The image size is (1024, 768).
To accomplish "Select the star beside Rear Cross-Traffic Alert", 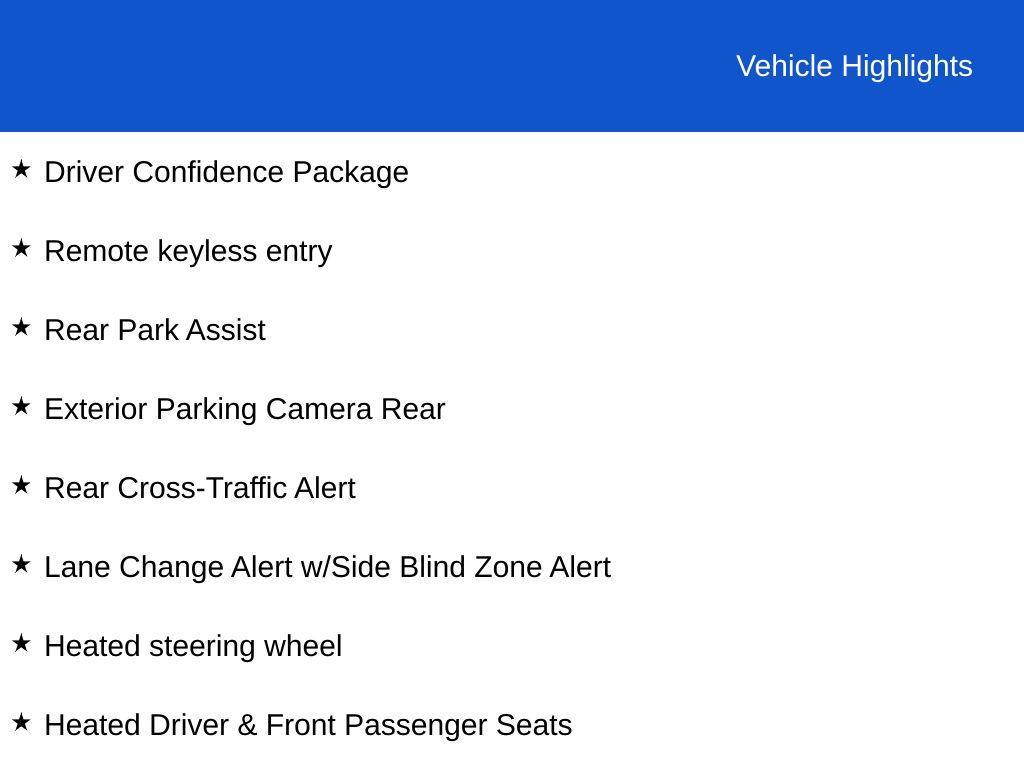I will 21,486.
